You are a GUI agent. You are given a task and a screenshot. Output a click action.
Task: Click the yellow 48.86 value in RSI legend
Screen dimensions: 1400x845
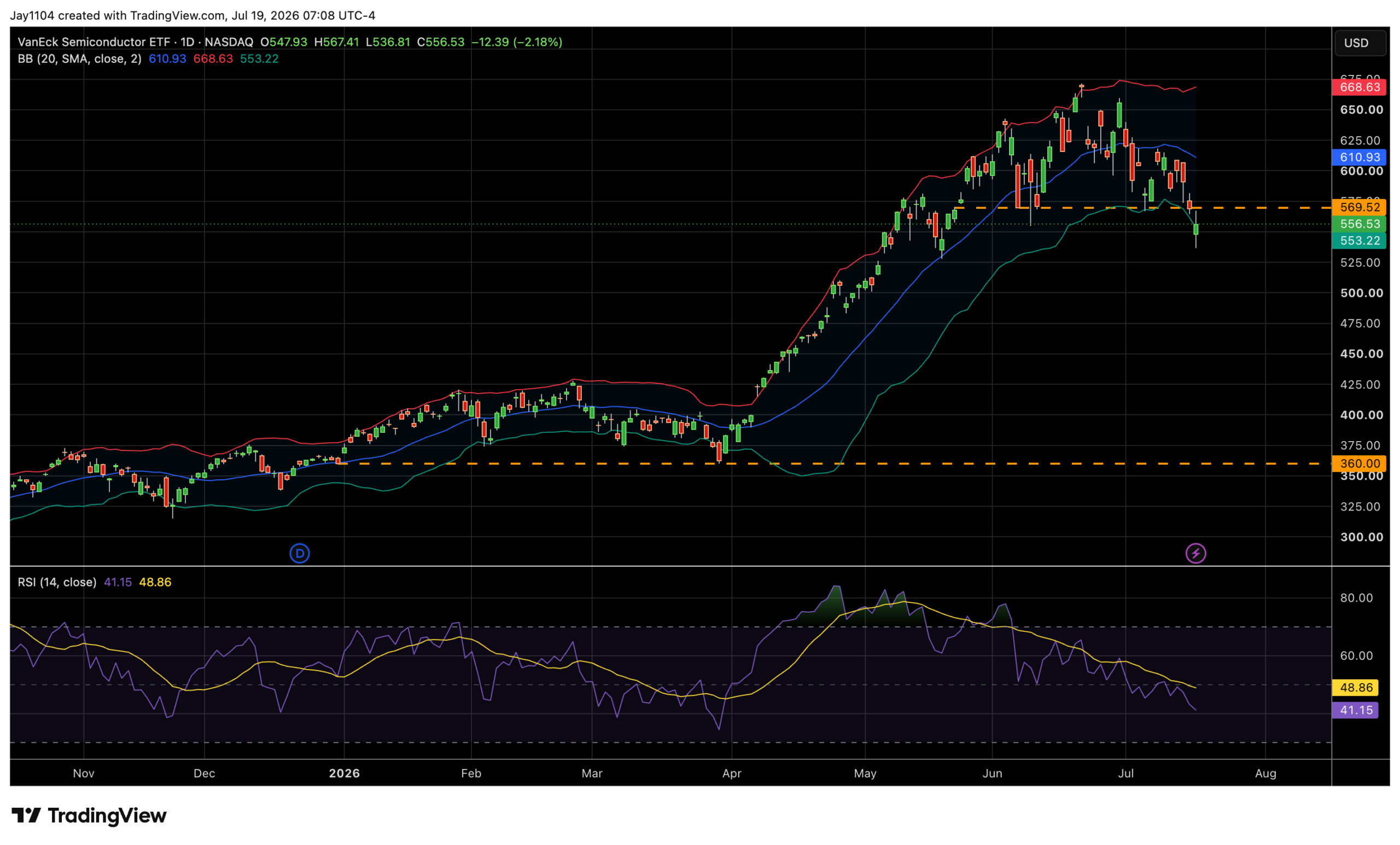click(x=155, y=582)
